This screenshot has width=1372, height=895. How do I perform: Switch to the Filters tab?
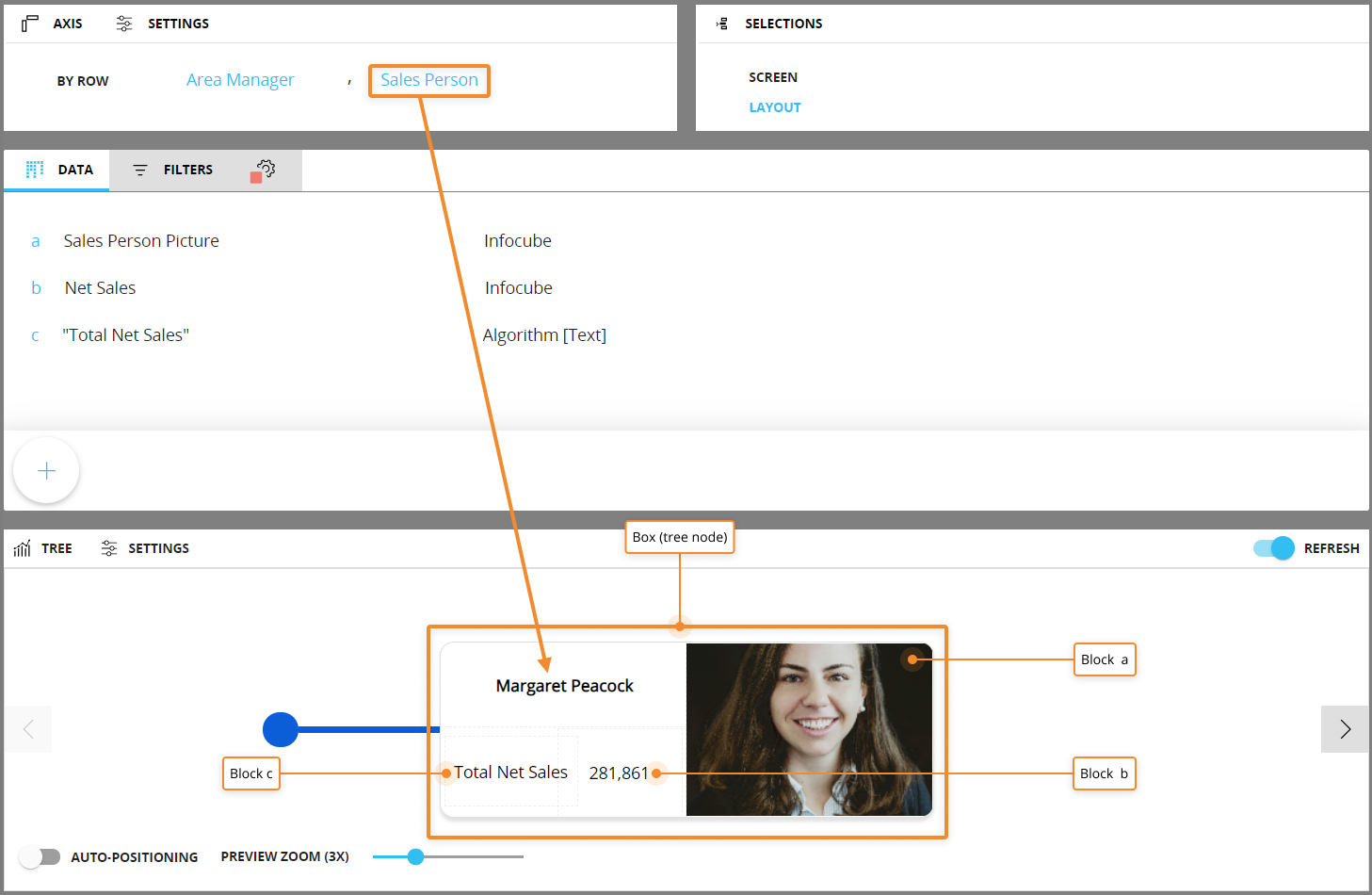point(187,171)
